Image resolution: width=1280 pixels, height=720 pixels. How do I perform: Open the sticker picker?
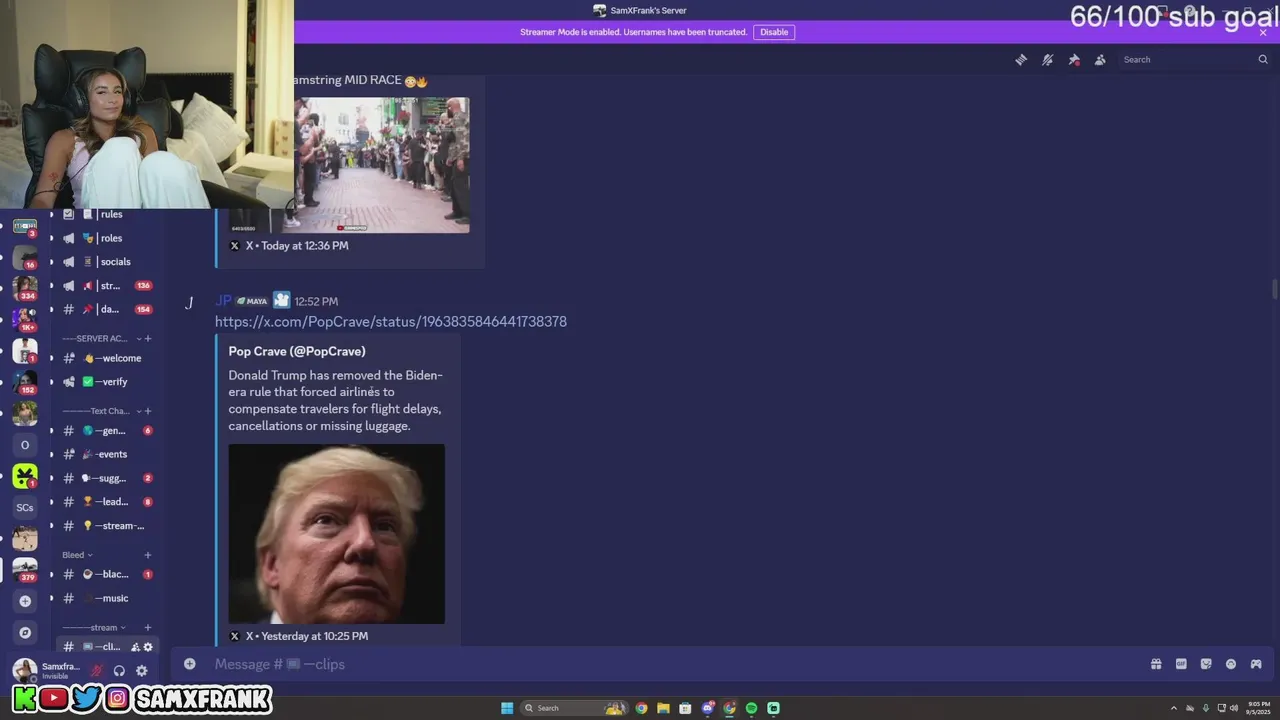pyautogui.click(x=1206, y=664)
